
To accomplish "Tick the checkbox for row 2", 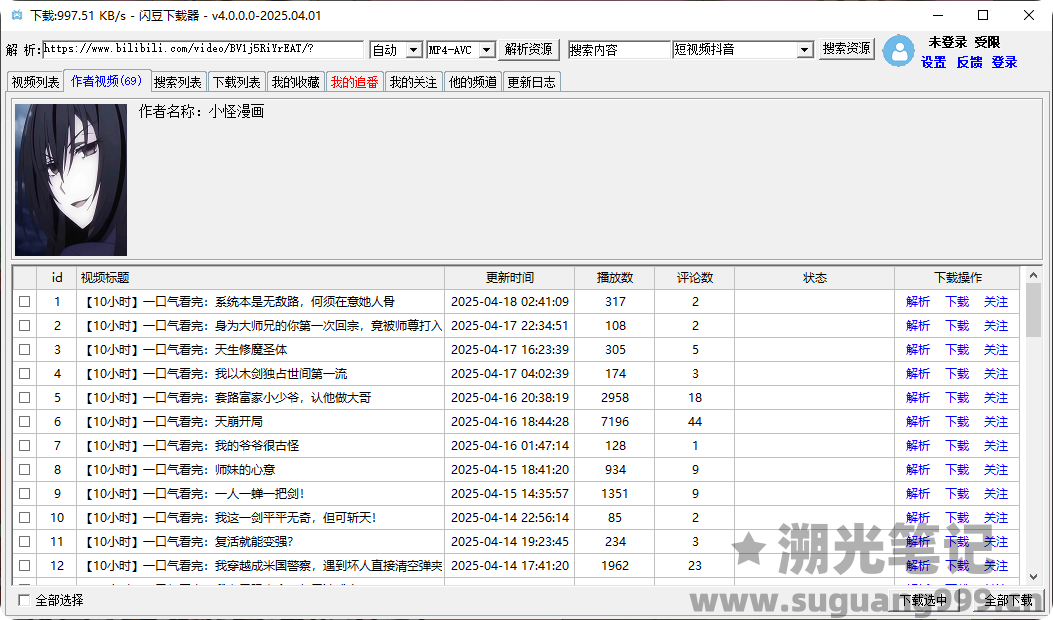I will (x=25, y=326).
